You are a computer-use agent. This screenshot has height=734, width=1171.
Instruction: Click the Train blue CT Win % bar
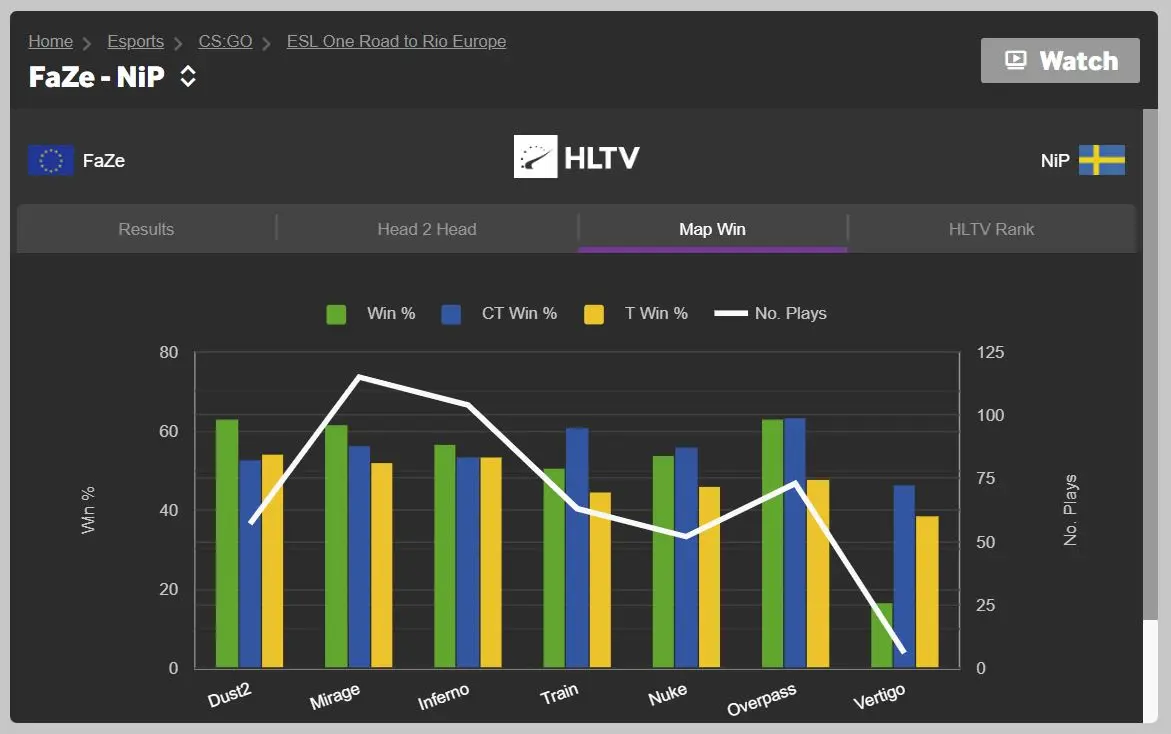click(x=577, y=547)
